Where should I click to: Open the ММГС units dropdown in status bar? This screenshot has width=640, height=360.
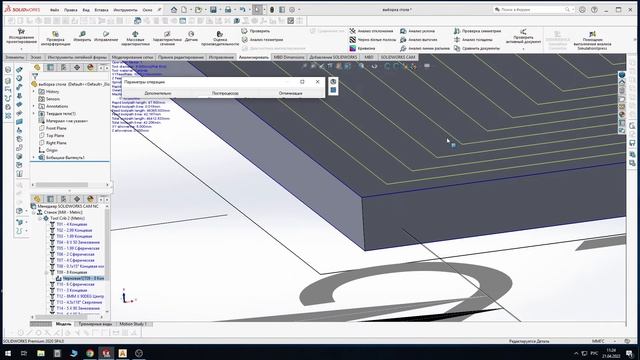click(615, 341)
